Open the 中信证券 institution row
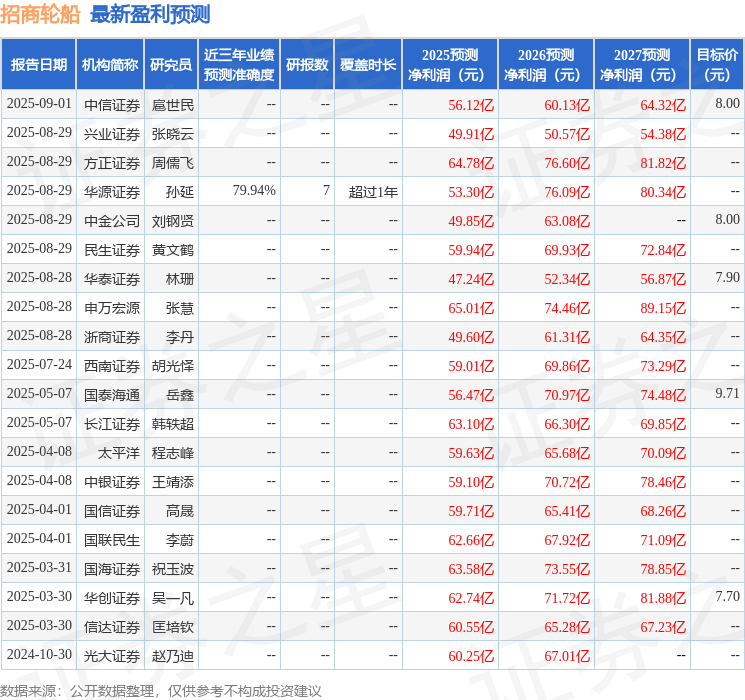 pos(111,104)
